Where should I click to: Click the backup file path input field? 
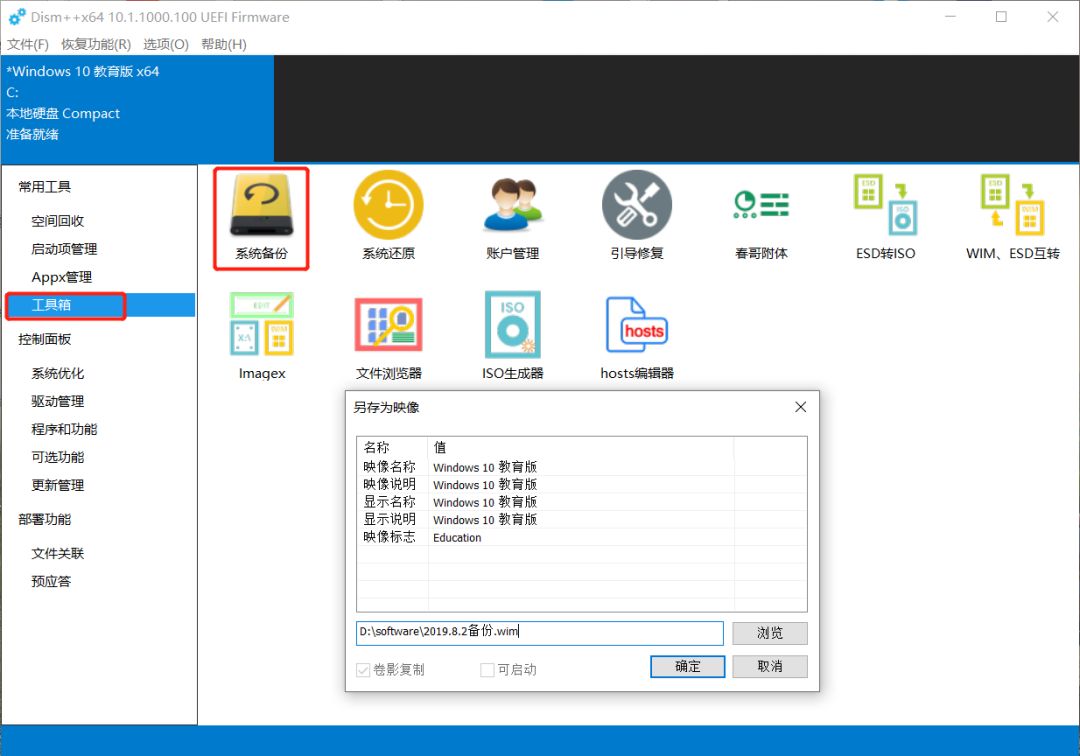pyautogui.click(x=540, y=632)
